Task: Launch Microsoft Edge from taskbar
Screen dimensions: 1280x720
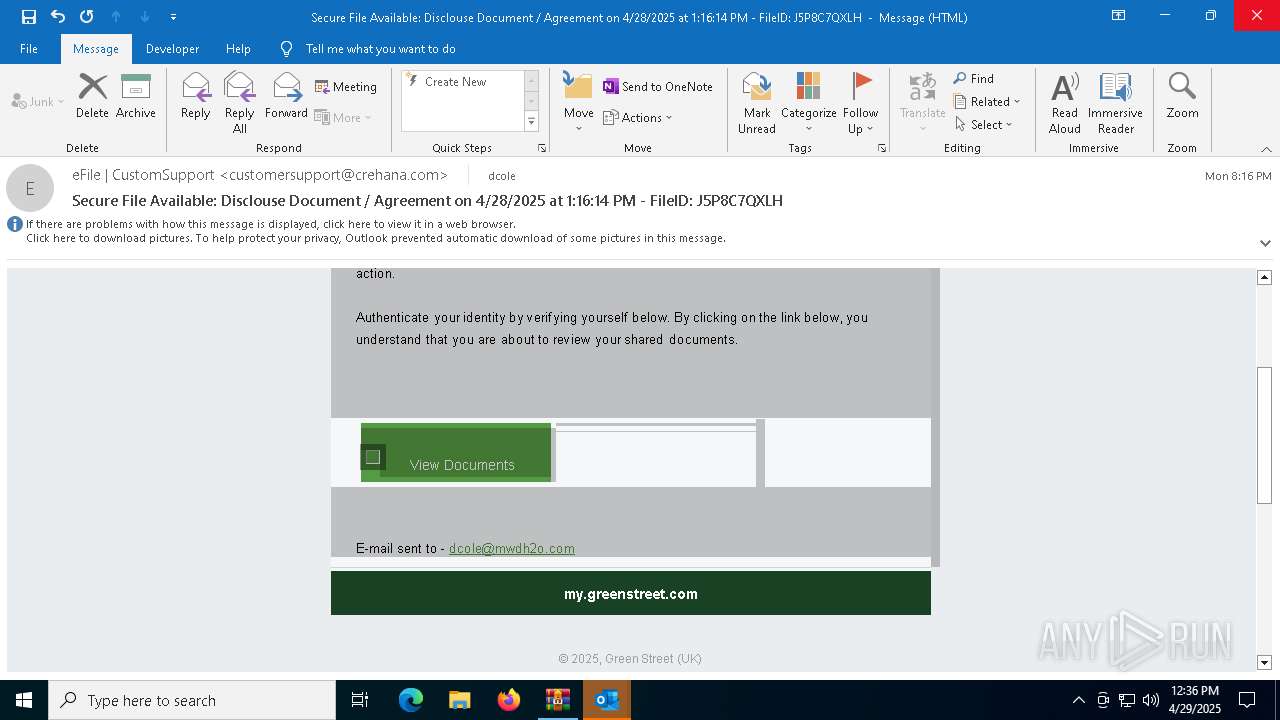Action: click(411, 700)
